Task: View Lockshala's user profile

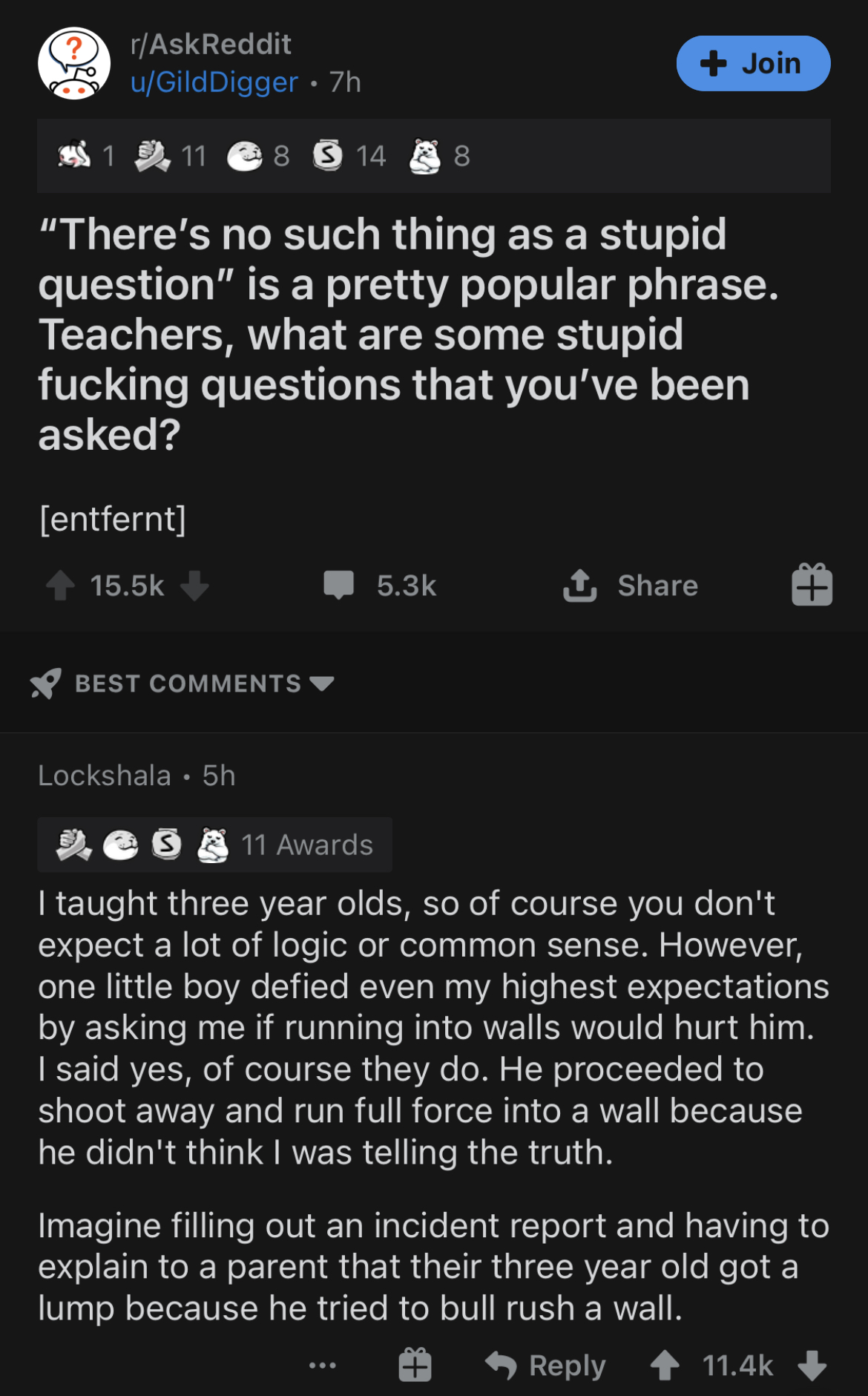Action: point(105,776)
